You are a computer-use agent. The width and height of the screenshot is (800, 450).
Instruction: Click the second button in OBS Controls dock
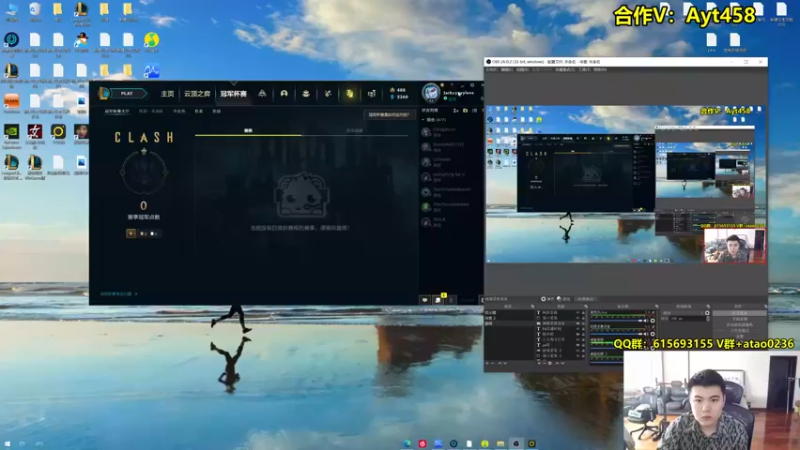(740, 319)
